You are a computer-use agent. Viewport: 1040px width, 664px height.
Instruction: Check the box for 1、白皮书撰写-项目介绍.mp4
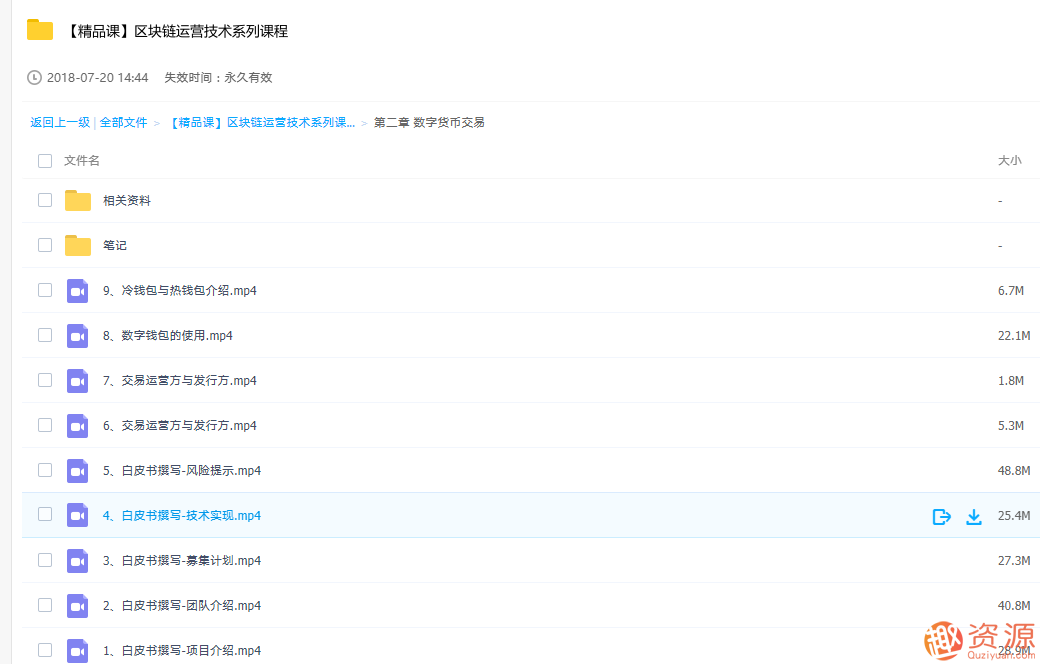tap(45, 650)
